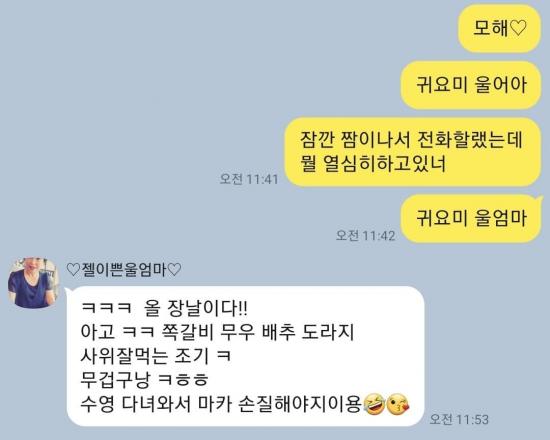This screenshot has width=550, height=440.
Task: Tap the 젤이쁜울엄마 sender name
Action: click(123, 270)
